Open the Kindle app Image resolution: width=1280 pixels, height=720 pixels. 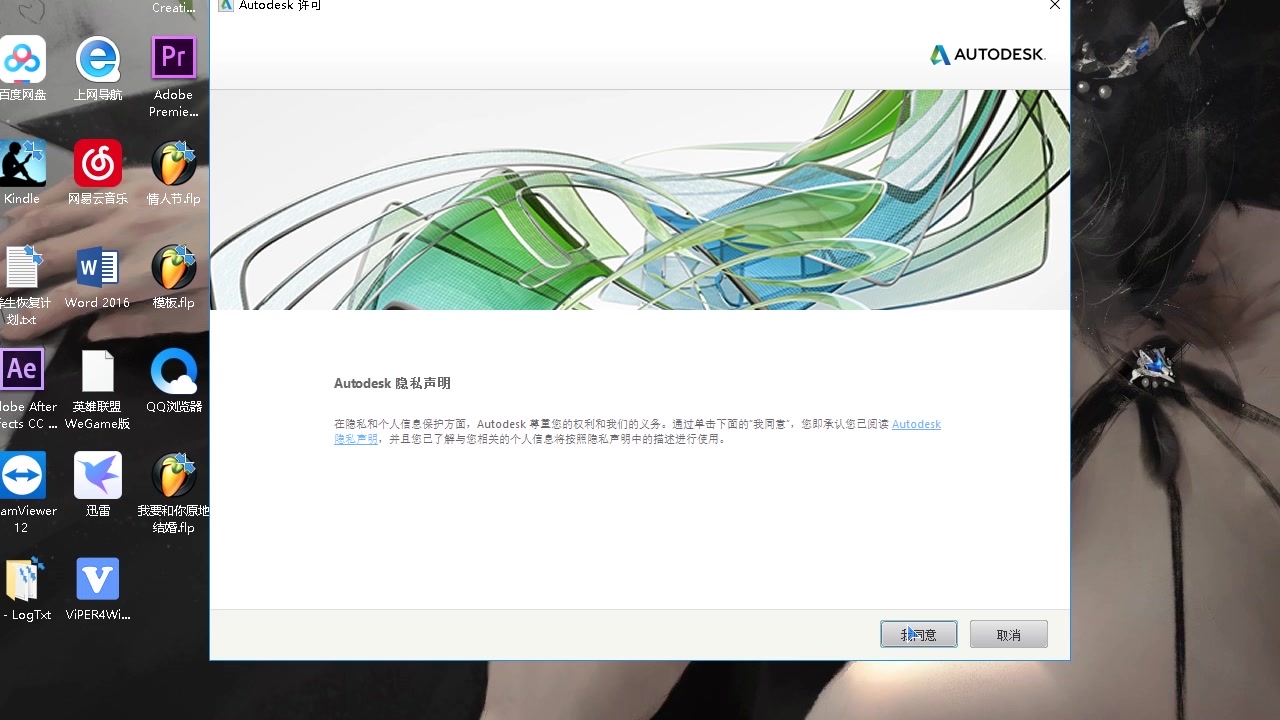[23, 163]
